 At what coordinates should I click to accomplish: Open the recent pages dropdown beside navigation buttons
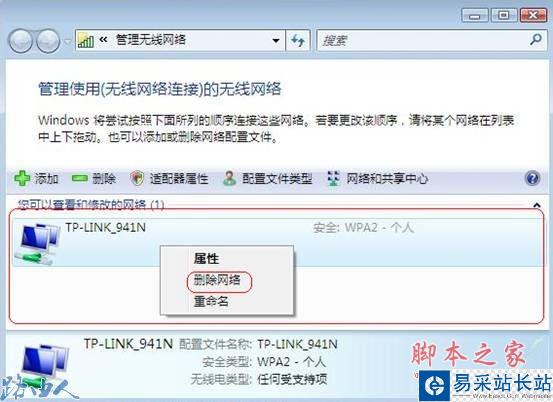pos(67,42)
